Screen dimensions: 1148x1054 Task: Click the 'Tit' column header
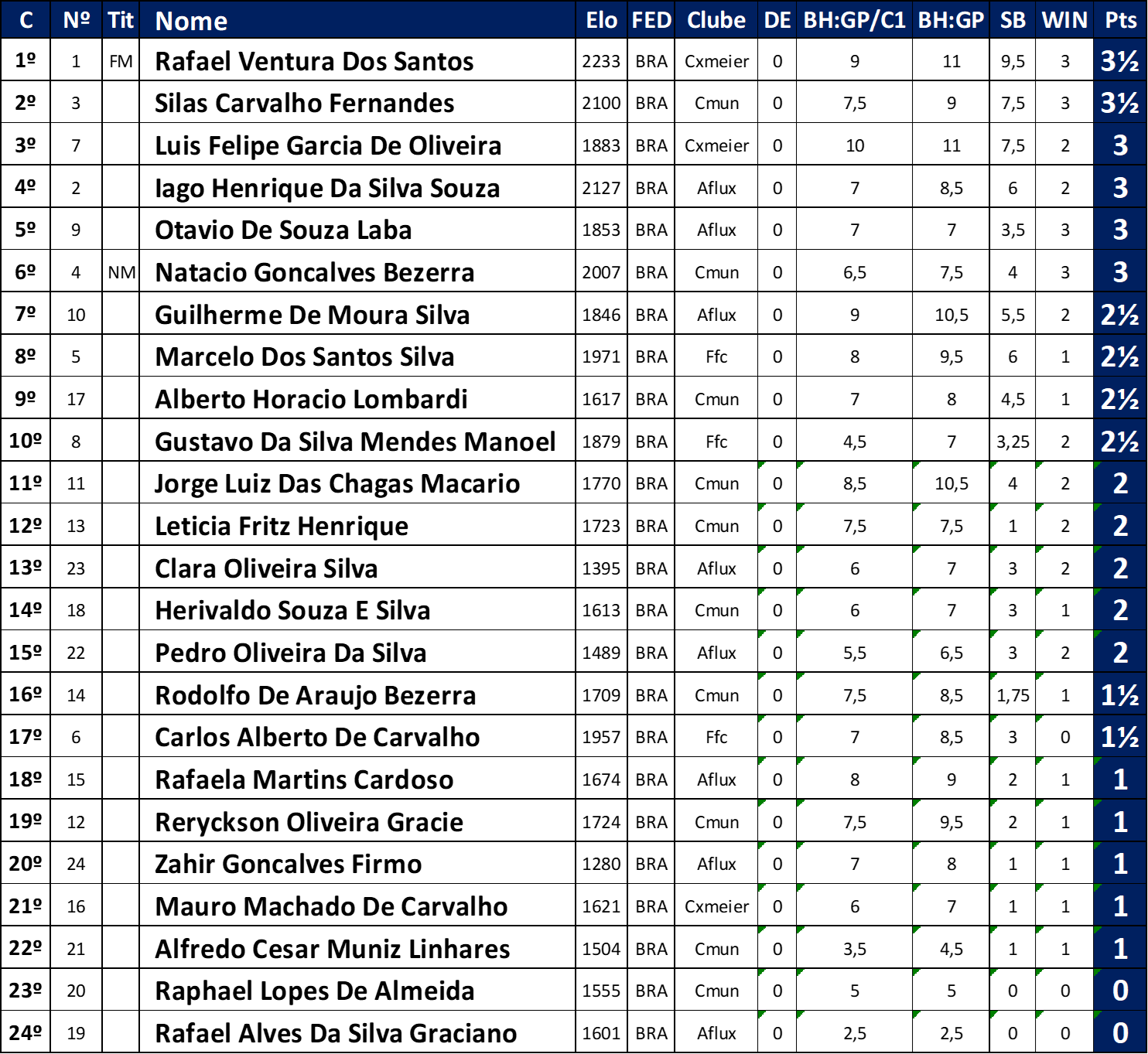[x=121, y=20]
